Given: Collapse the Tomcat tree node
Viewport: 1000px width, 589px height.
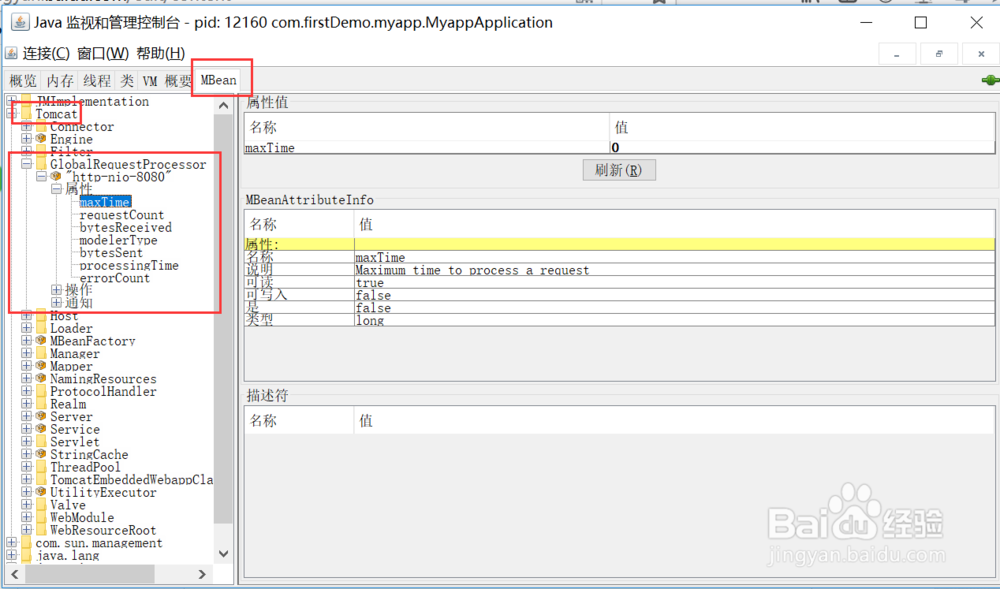Looking at the screenshot, I should coord(11,113).
